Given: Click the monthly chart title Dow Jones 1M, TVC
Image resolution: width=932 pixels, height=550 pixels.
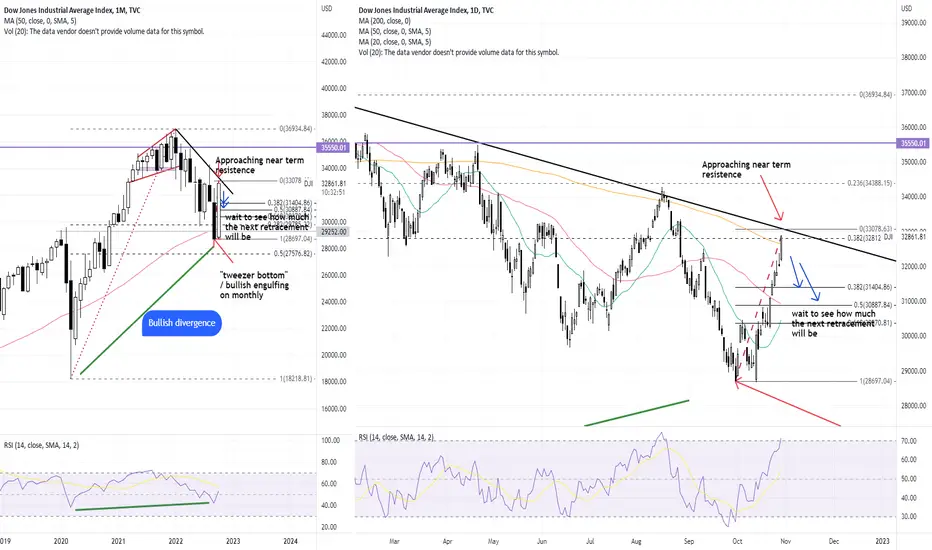Looking at the screenshot, I should tap(73, 10).
